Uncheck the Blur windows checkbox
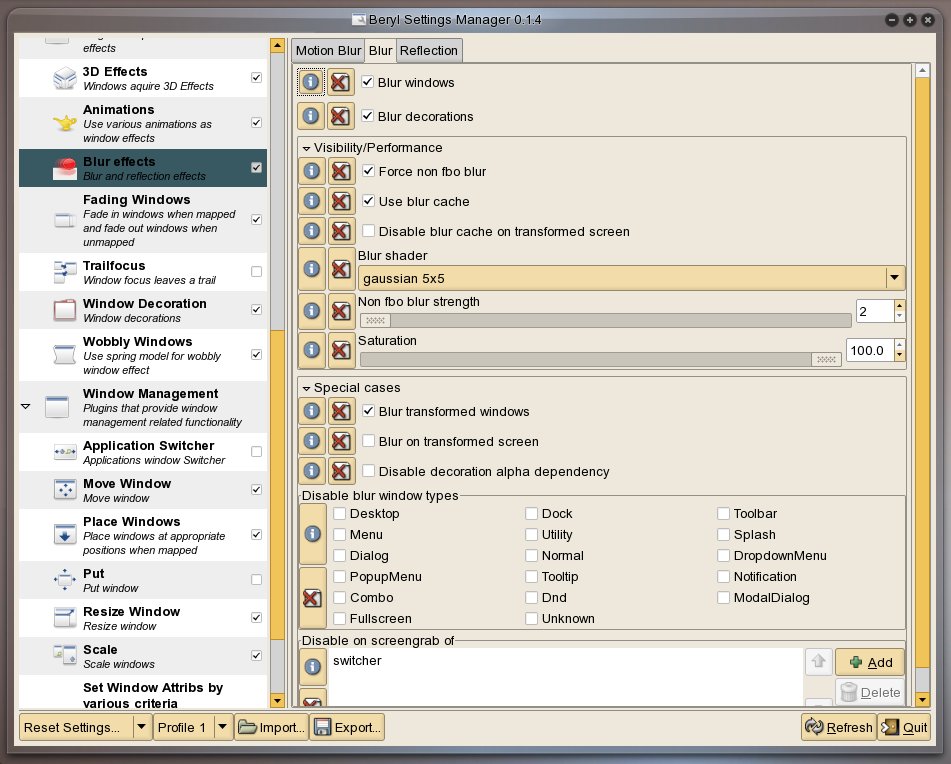Screen dimensions: 951x764 (368, 82)
